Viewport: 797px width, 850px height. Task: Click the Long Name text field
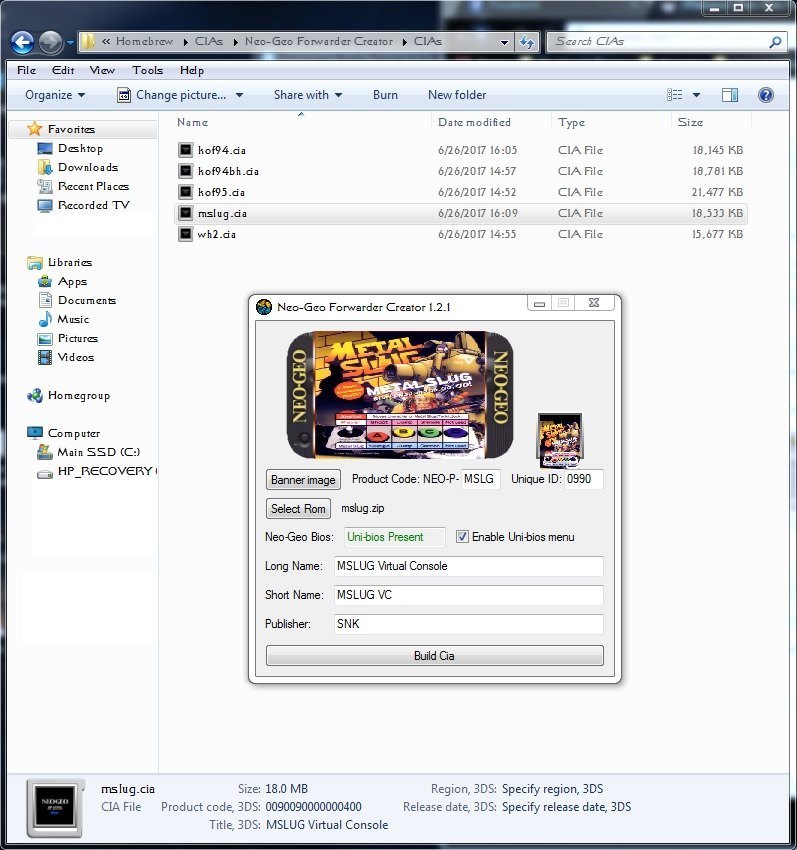pos(468,566)
